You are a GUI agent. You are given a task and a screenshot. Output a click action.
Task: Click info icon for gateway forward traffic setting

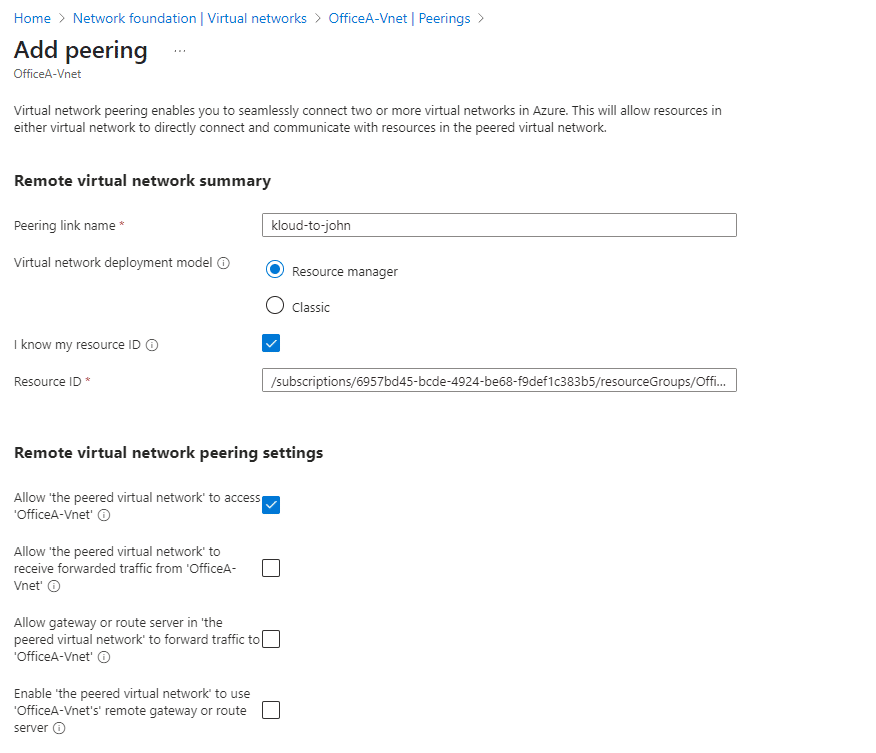[x=104, y=657]
